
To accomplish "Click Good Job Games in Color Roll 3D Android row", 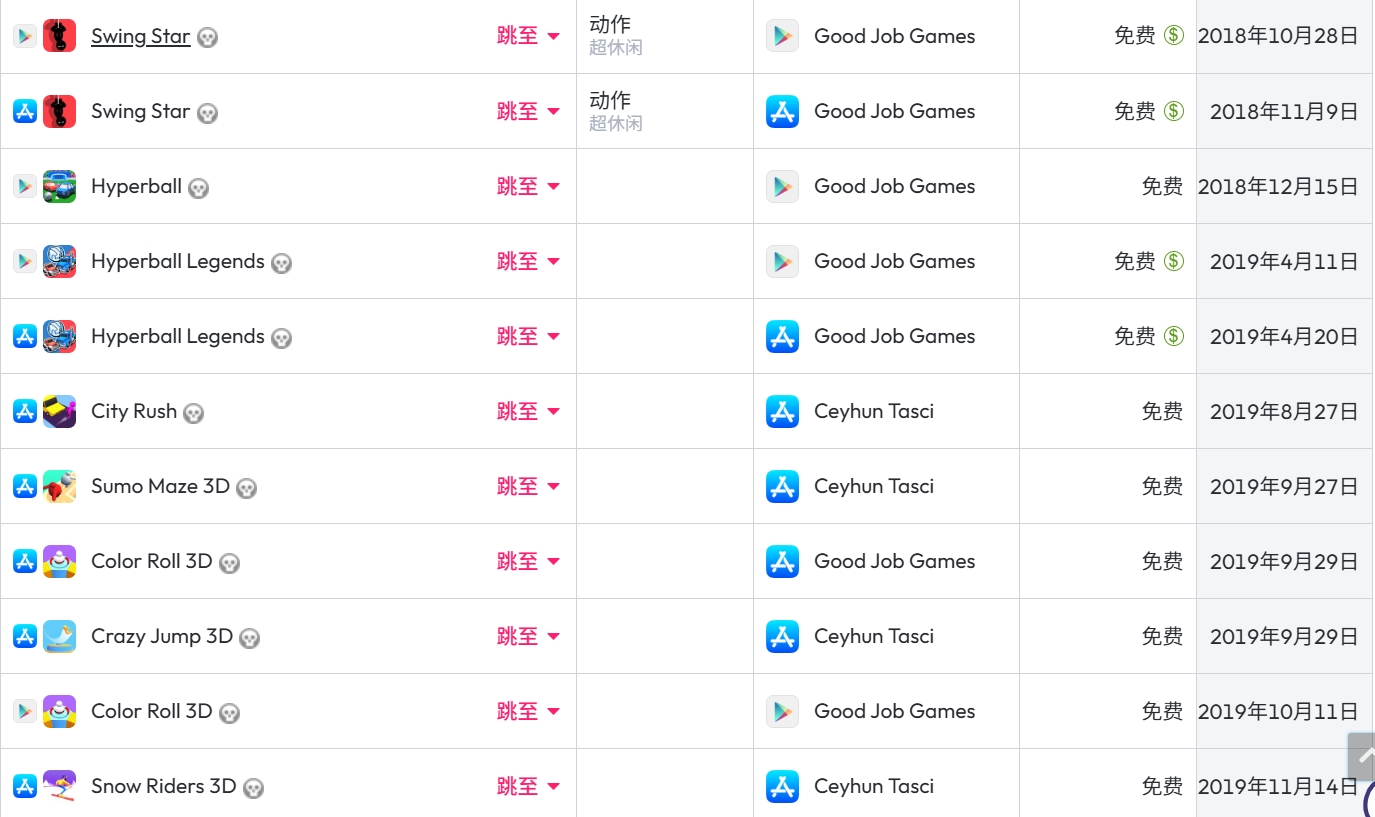I will (894, 711).
